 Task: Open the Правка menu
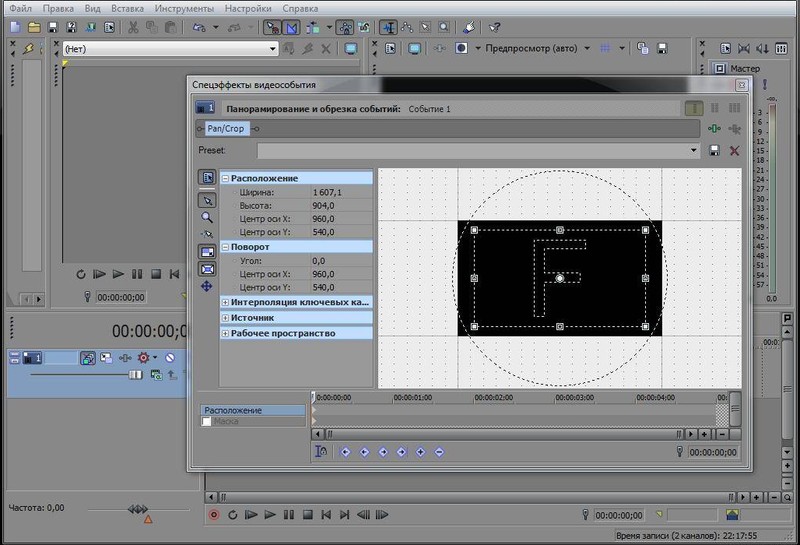(58, 8)
